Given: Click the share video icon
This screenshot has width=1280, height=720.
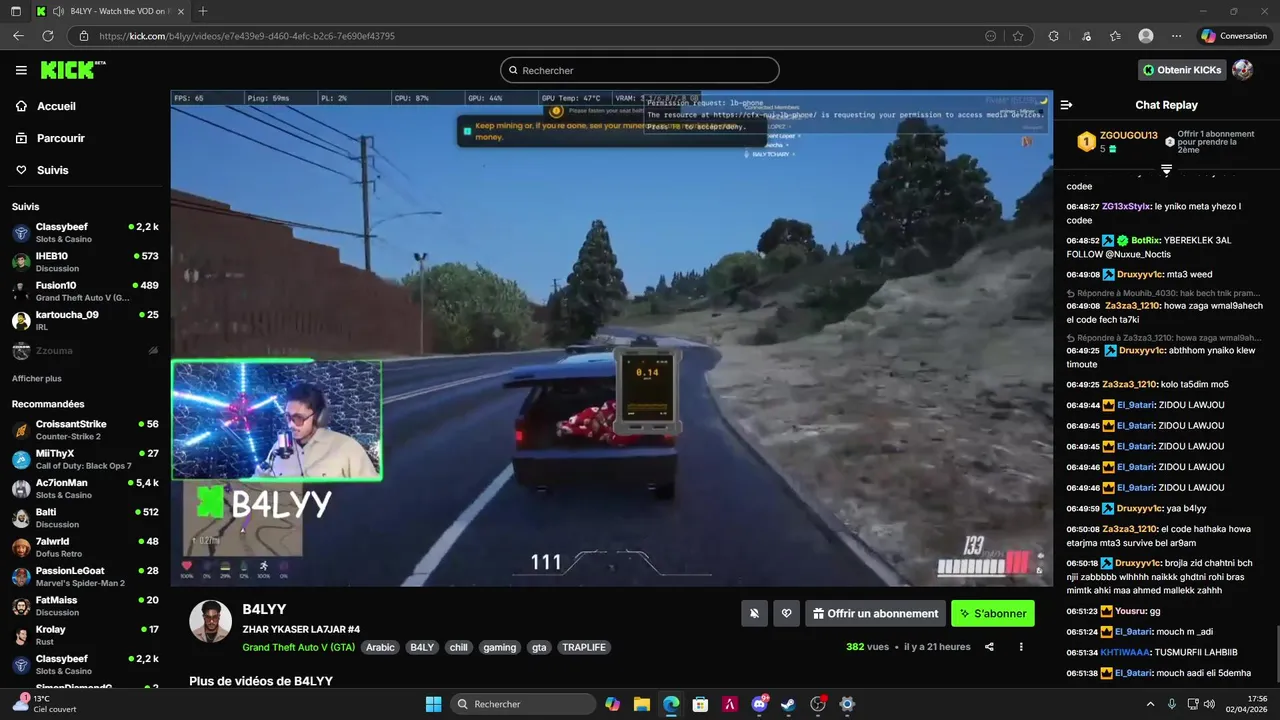Looking at the screenshot, I should pos(989,647).
